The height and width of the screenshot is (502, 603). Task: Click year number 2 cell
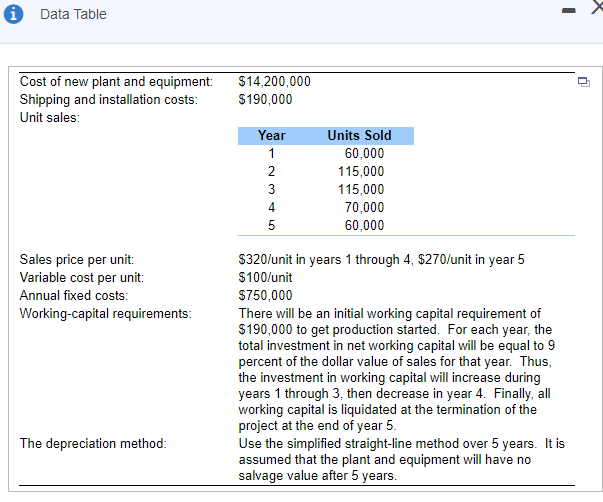click(272, 172)
